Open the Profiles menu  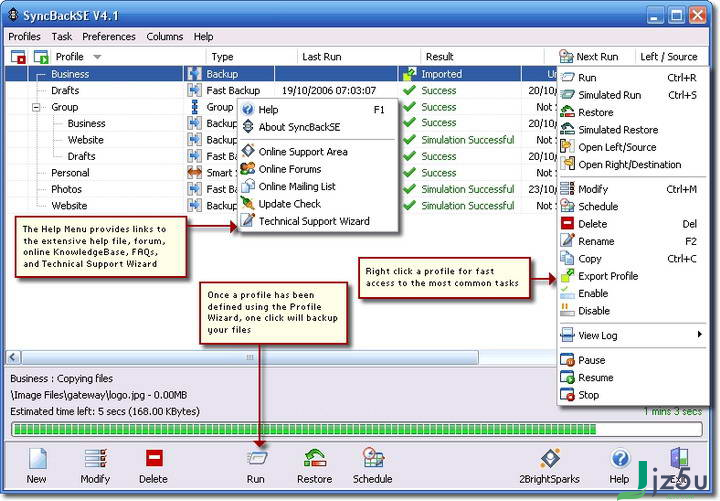point(24,36)
